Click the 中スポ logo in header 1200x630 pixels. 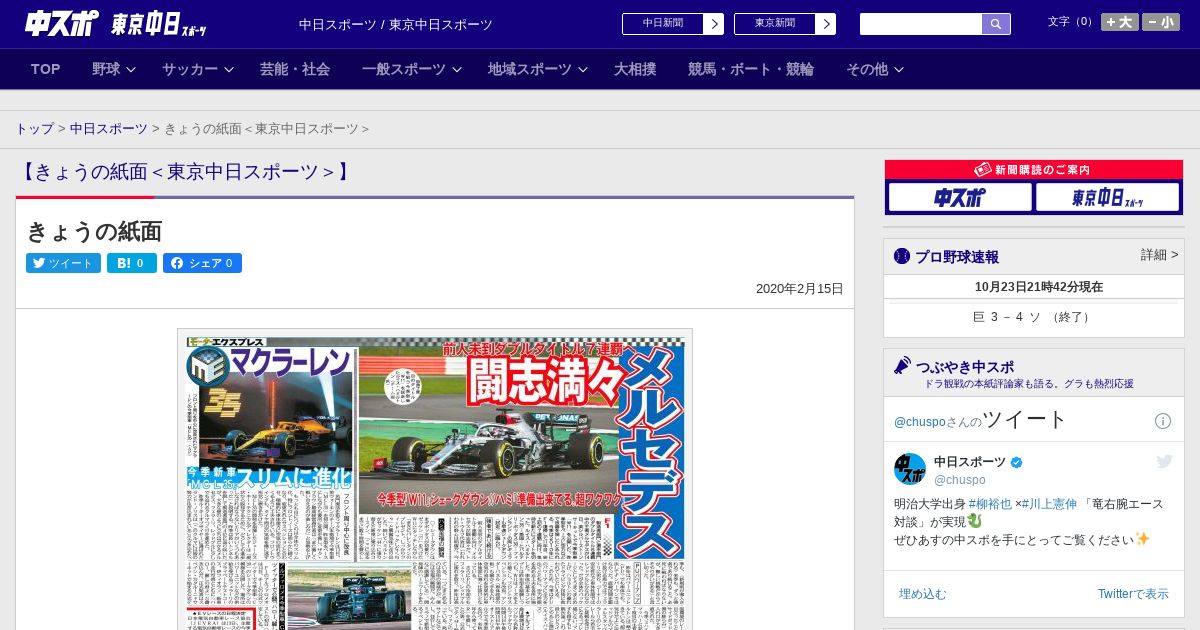tap(62, 24)
